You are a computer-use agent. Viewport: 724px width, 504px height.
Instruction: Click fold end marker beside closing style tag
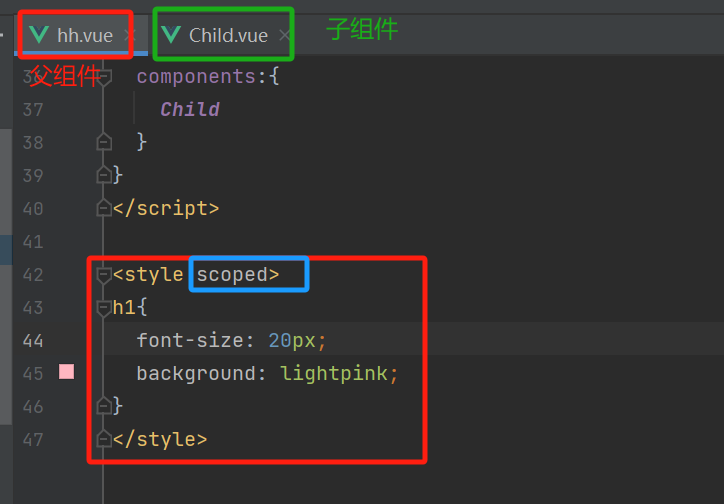coord(104,438)
